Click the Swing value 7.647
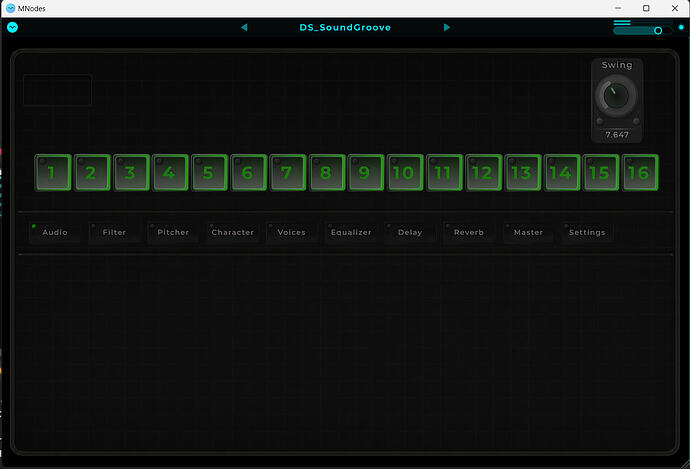The width and height of the screenshot is (690, 469). [617, 135]
